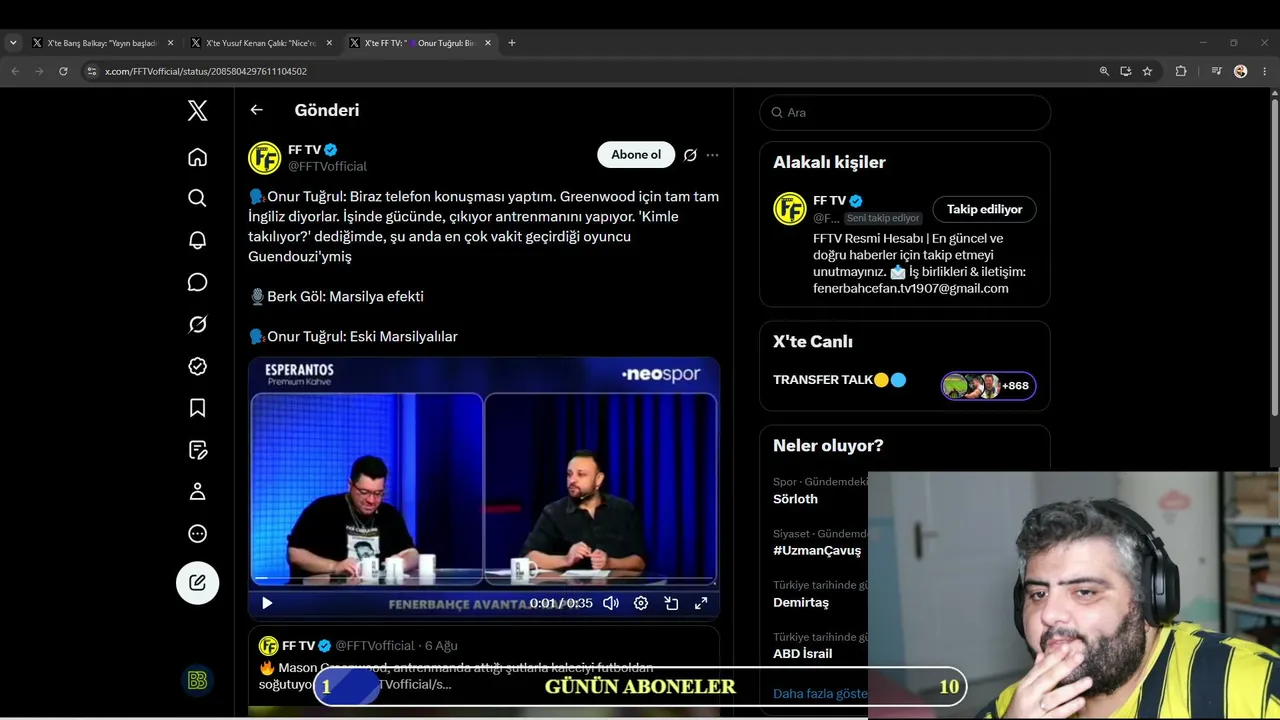Open the zoom magnifier icon in address bar
1280x720 pixels.
pyautogui.click(x=1104, y=71)
